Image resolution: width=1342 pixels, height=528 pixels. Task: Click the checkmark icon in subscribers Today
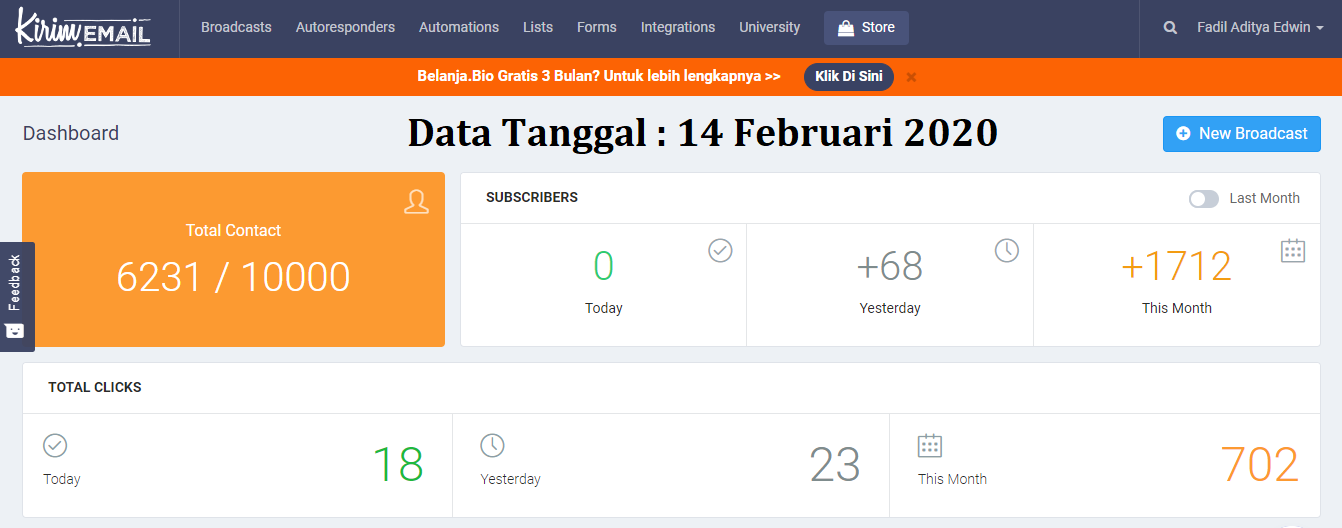[x=720, y=250]
